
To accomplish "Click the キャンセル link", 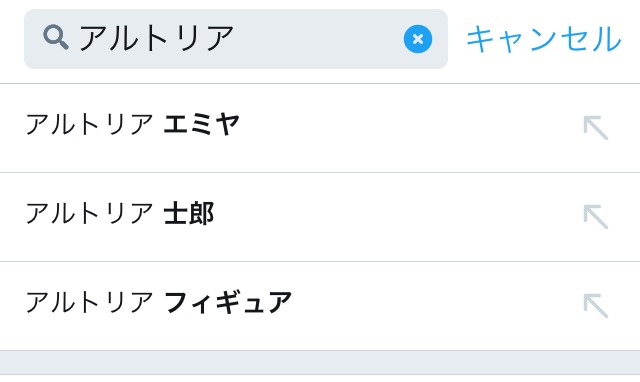I will (x=544, y=39).
